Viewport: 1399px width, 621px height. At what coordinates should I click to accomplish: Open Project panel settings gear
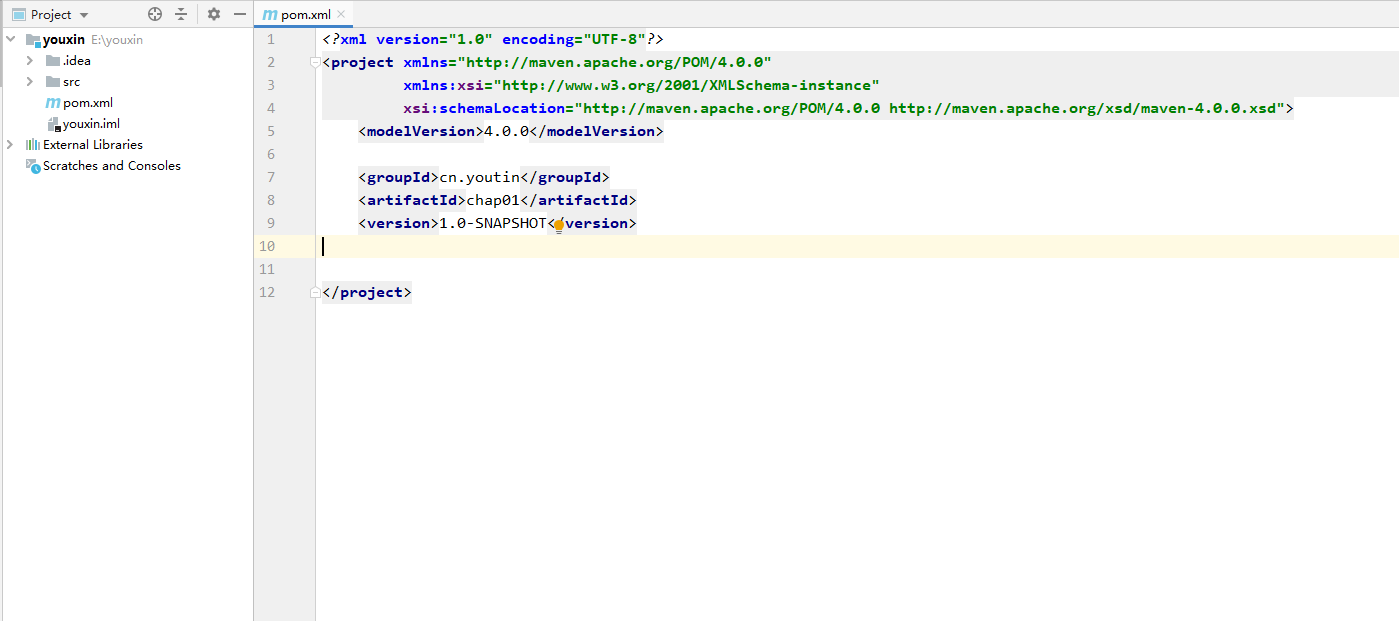pos(213,14)
